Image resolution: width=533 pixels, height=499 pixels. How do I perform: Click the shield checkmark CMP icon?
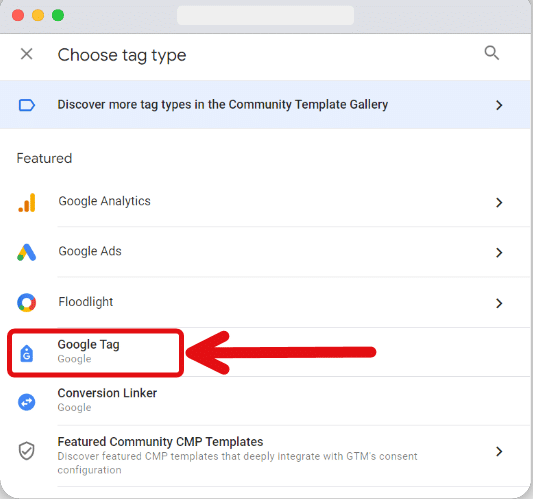[x=27, y=451]
